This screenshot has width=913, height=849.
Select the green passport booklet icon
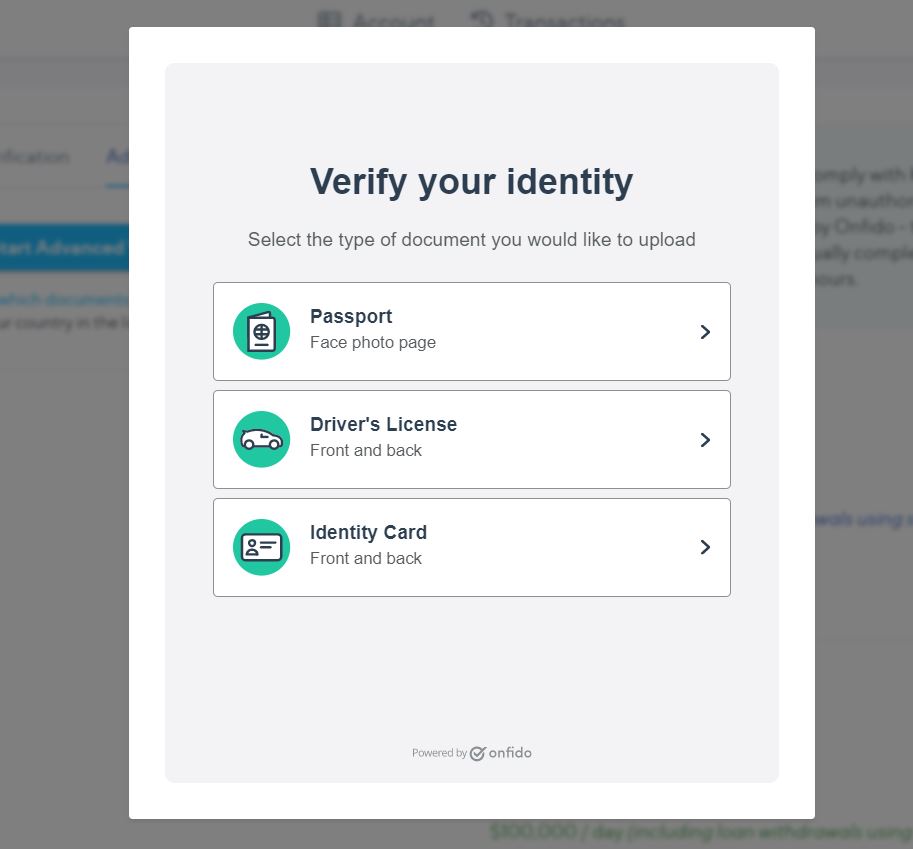point(261,331)
